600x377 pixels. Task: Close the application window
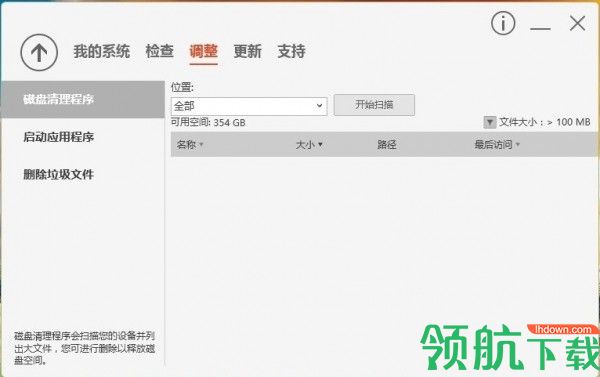point(577,23)
